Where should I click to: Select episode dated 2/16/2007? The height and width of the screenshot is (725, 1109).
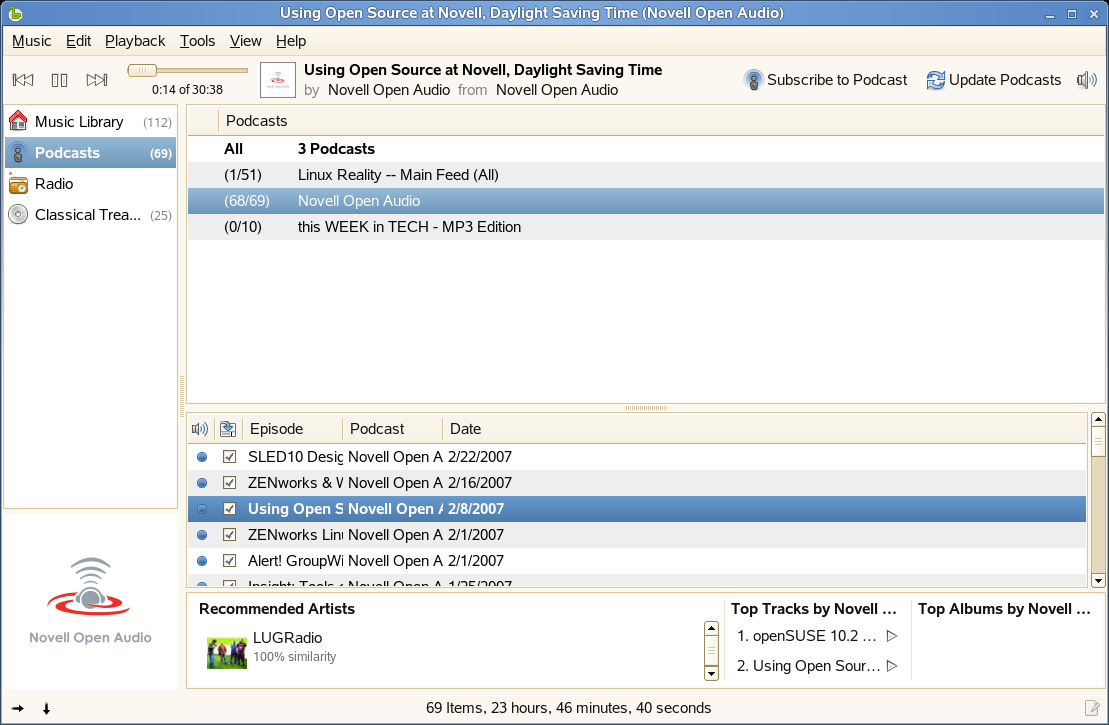tap(637, 483)
